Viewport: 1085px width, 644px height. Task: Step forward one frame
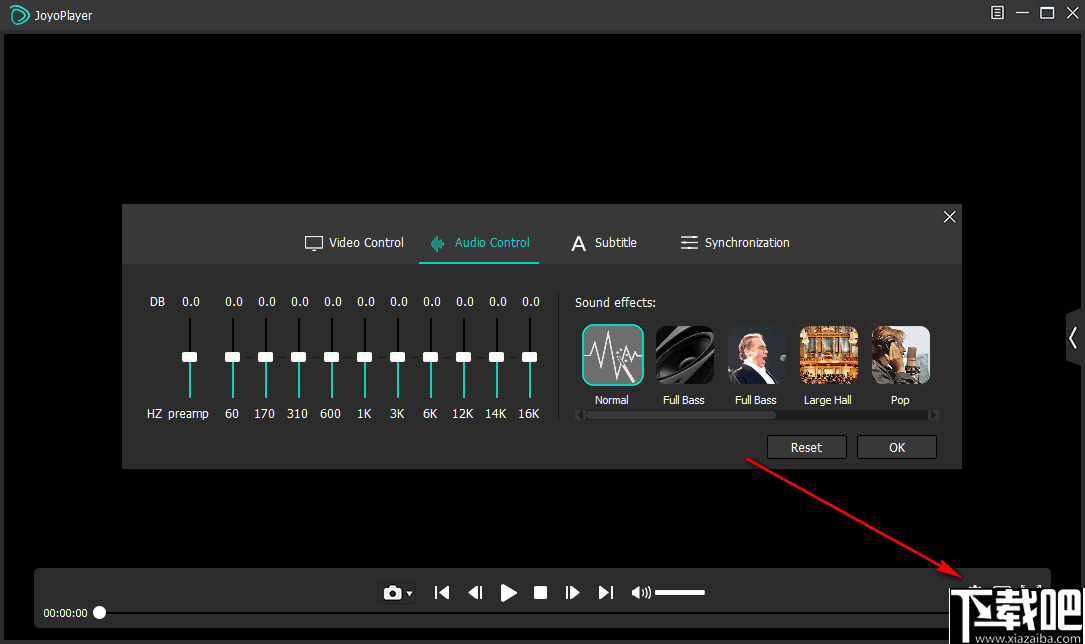tap(573, 592)
